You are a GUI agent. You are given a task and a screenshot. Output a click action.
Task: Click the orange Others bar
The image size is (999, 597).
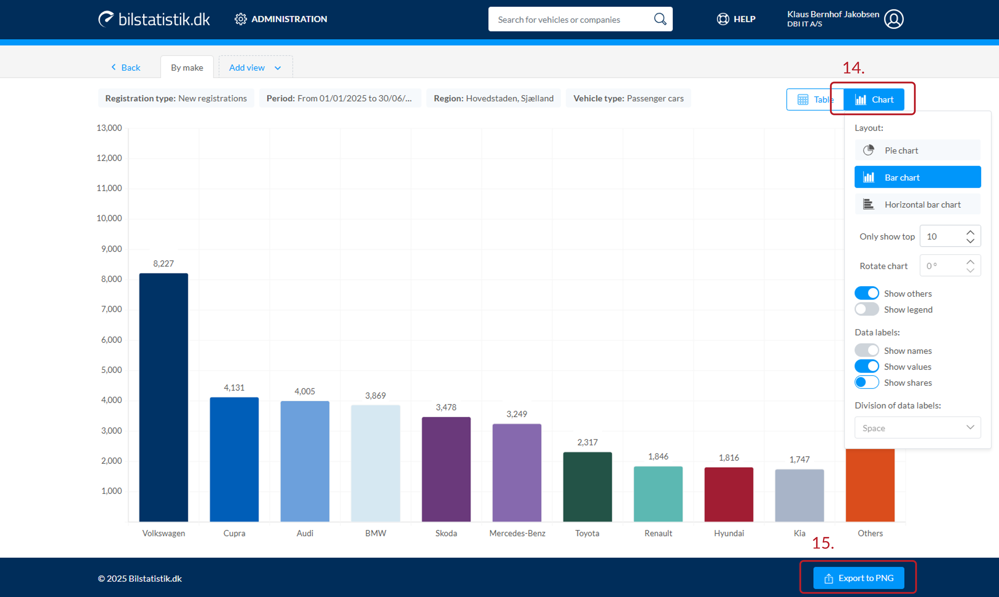click(870, 486)
